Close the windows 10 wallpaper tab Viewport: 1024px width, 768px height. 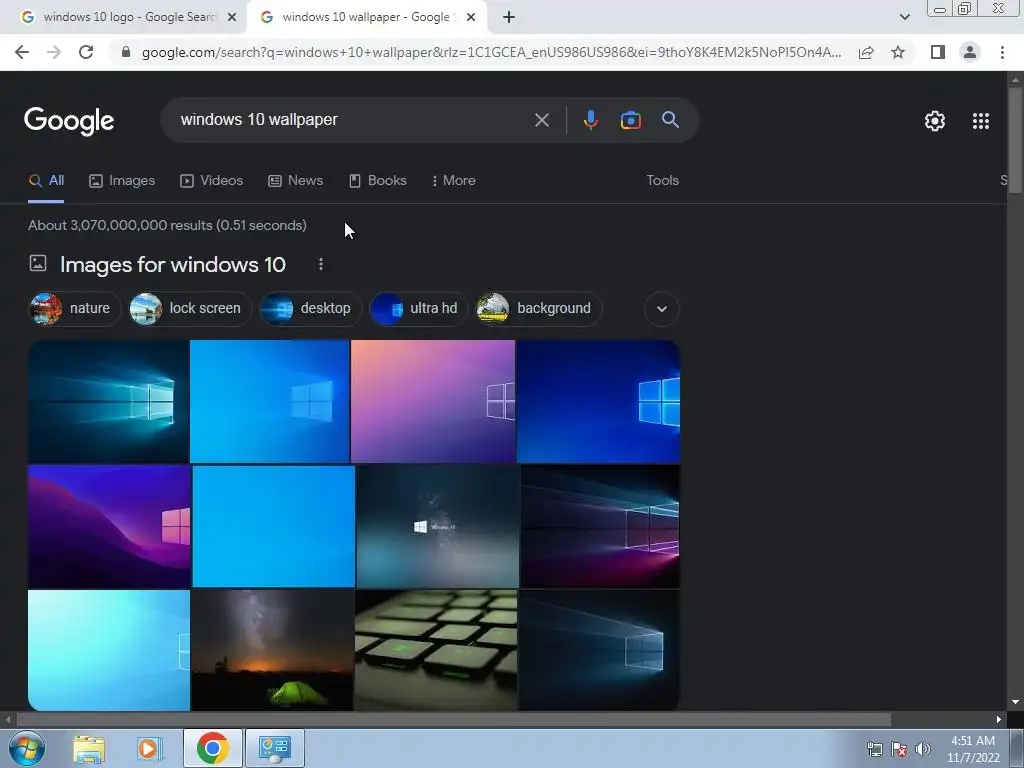coord(471,18)
